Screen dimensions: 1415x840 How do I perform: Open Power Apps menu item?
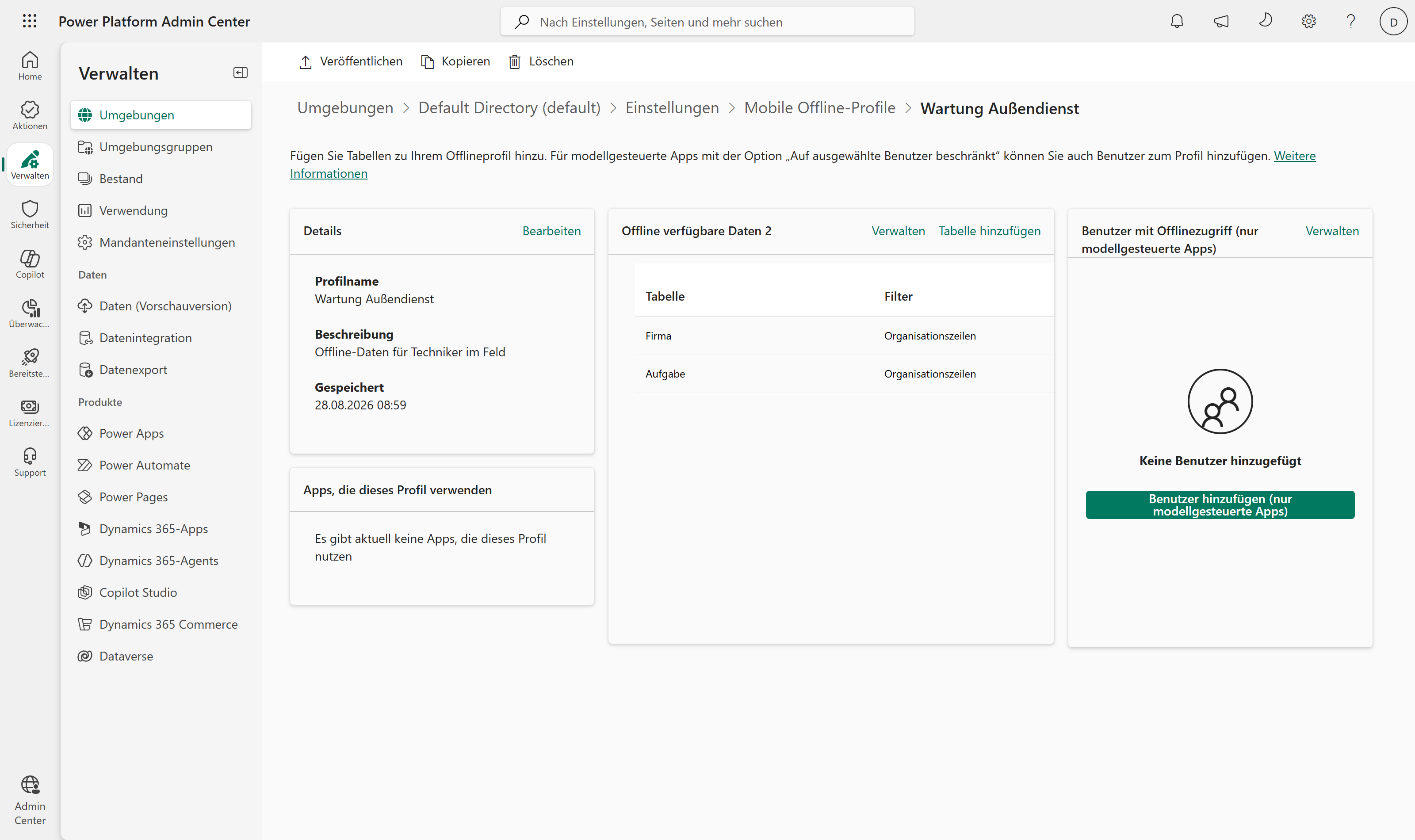161,433
